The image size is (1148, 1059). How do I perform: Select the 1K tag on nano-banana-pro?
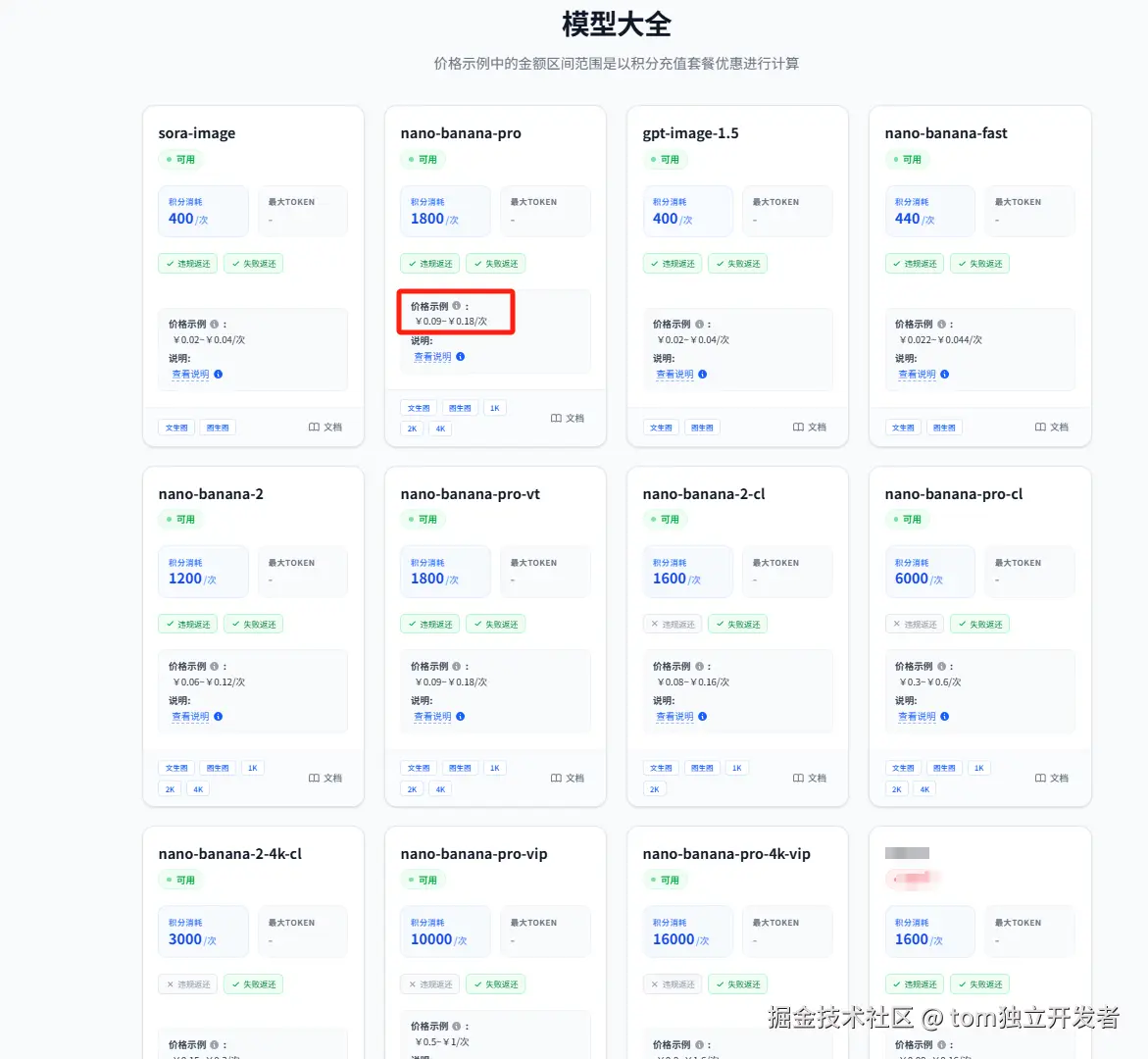tap(495, 408)
